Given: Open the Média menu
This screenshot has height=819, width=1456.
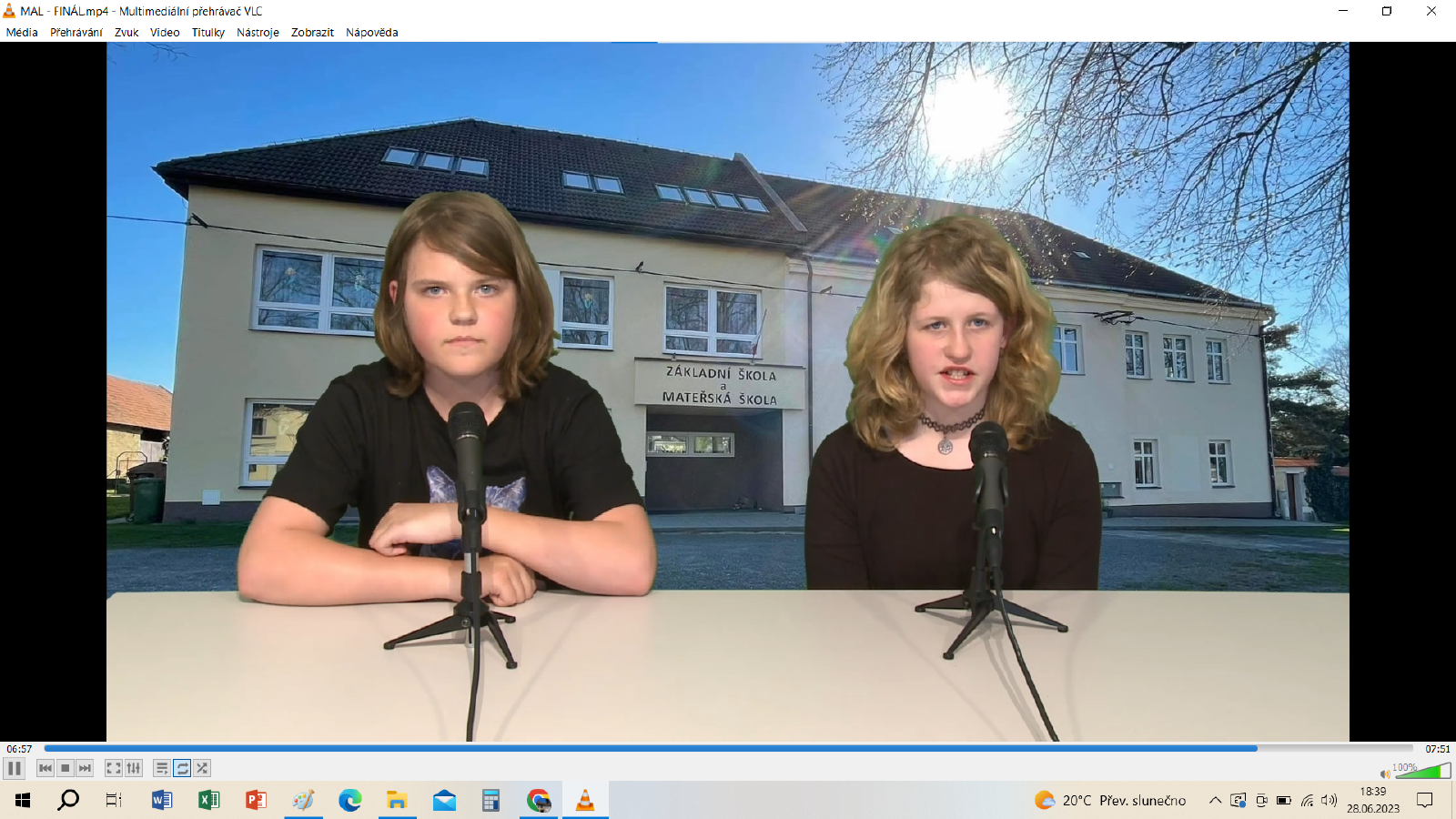Looking at the screenshot, I should point(22,33).
